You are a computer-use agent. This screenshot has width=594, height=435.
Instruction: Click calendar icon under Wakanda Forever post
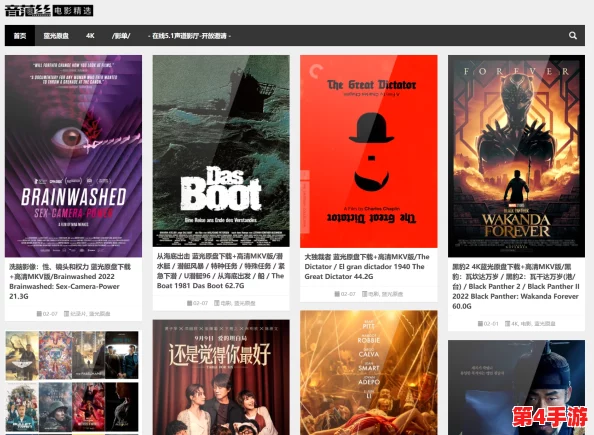[480, 324]
